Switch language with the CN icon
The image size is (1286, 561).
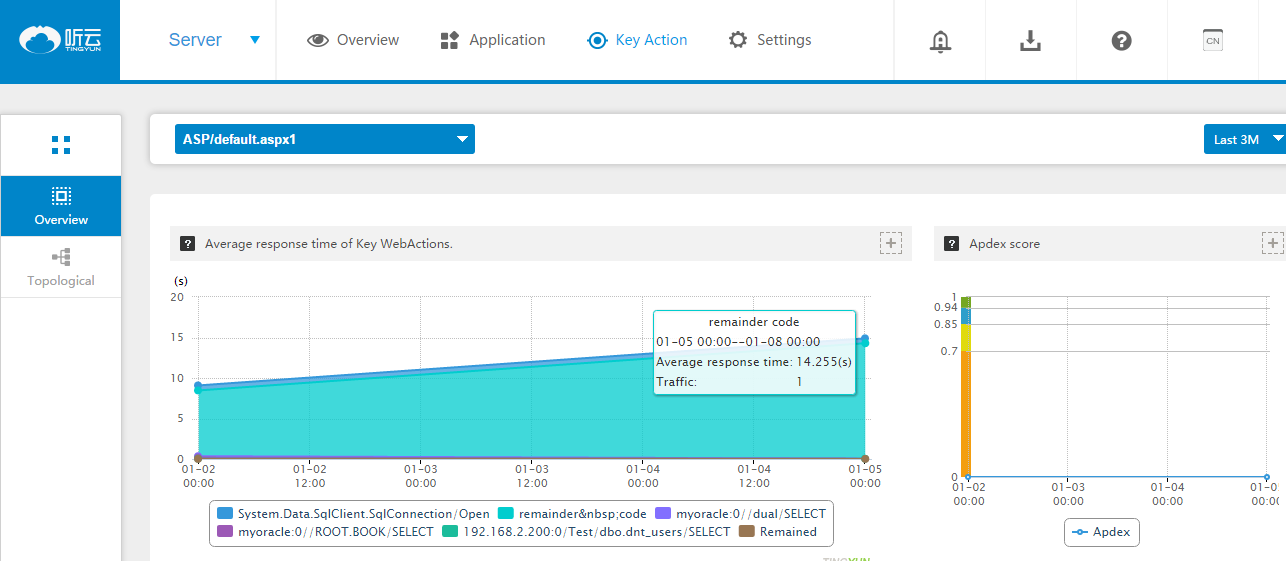pos(1212,40)
